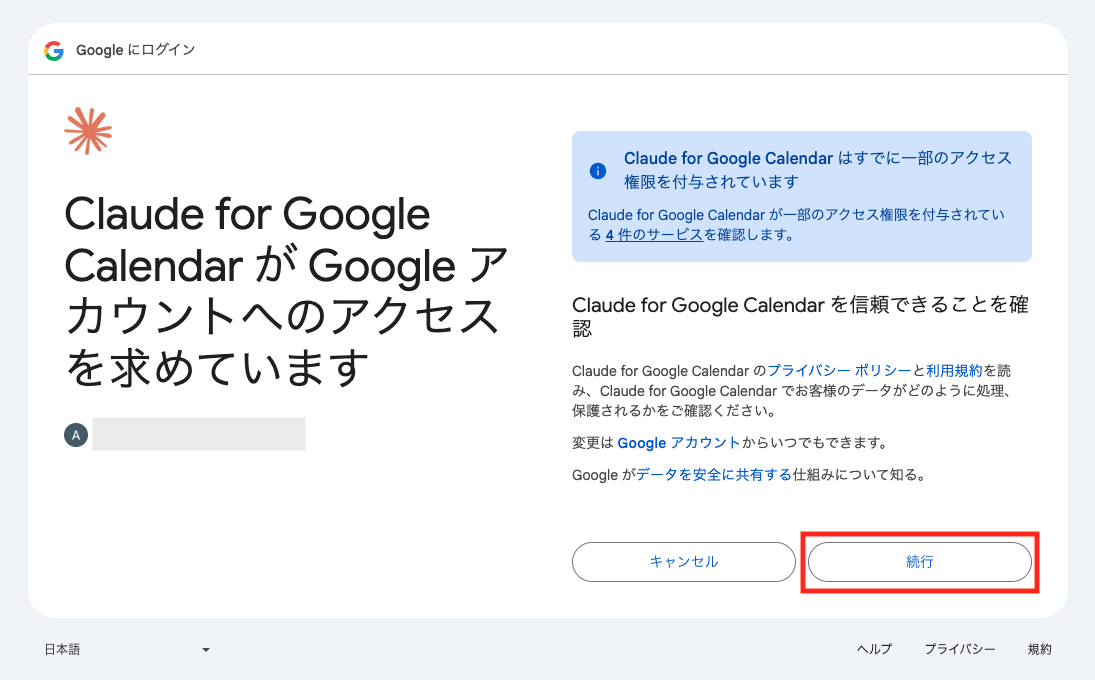Open the データを安全に共有する link
This screenshot has width=1095, height=680.
point(714,475)
